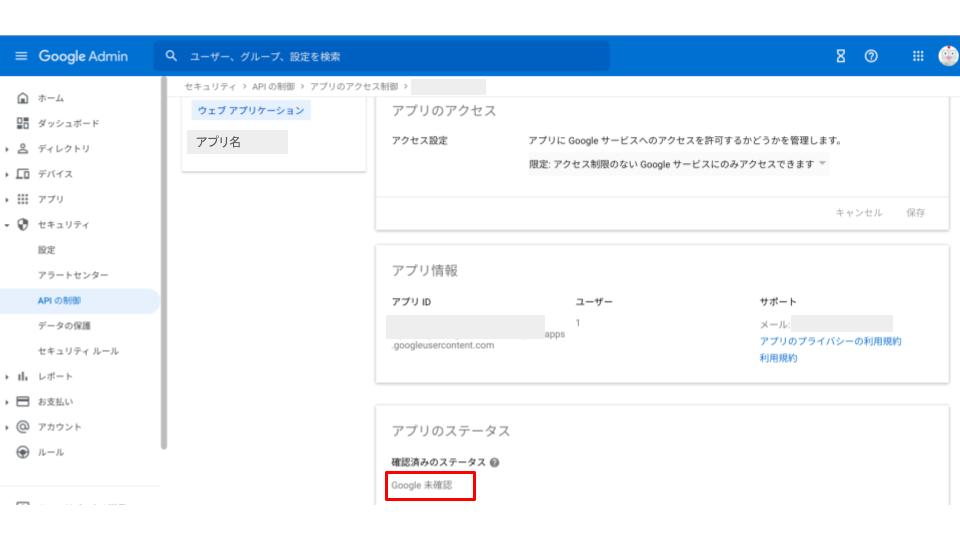This screenshot has height=540, width=960.
Task: Click アプリのアクセス制御 in the breadcrumb
Action: (x=354, y=86)
